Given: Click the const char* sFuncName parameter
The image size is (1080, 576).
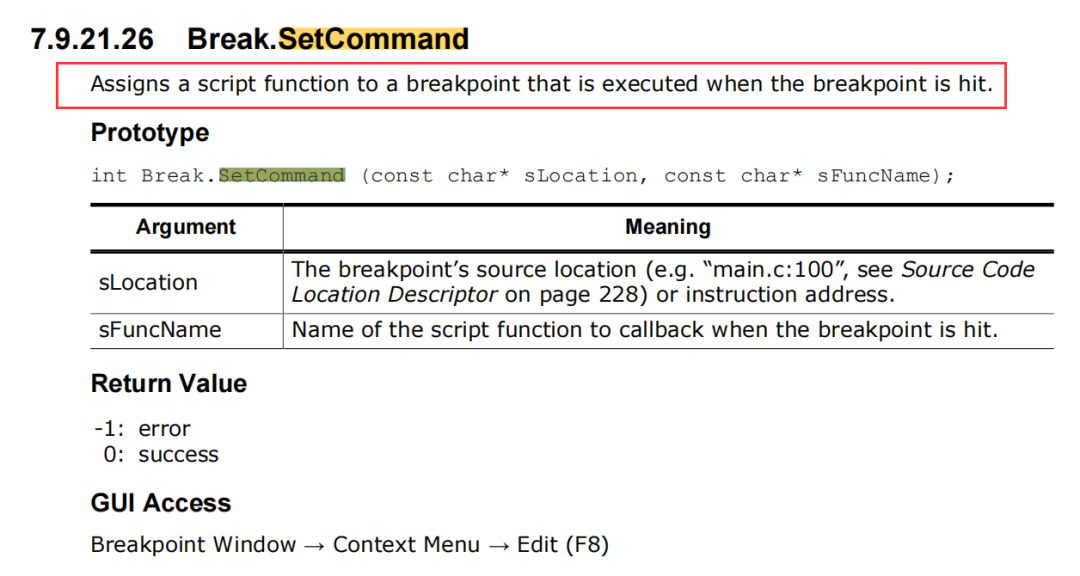Looking at the screenshot, I should pos(797,176).
